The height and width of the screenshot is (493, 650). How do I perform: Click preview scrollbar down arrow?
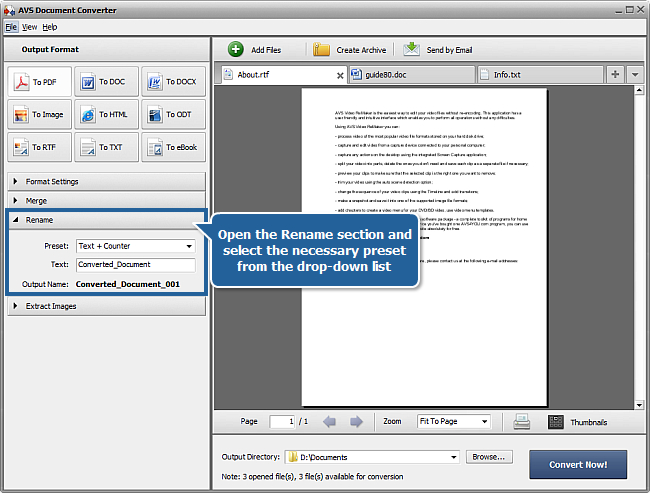tap(639, 405)
